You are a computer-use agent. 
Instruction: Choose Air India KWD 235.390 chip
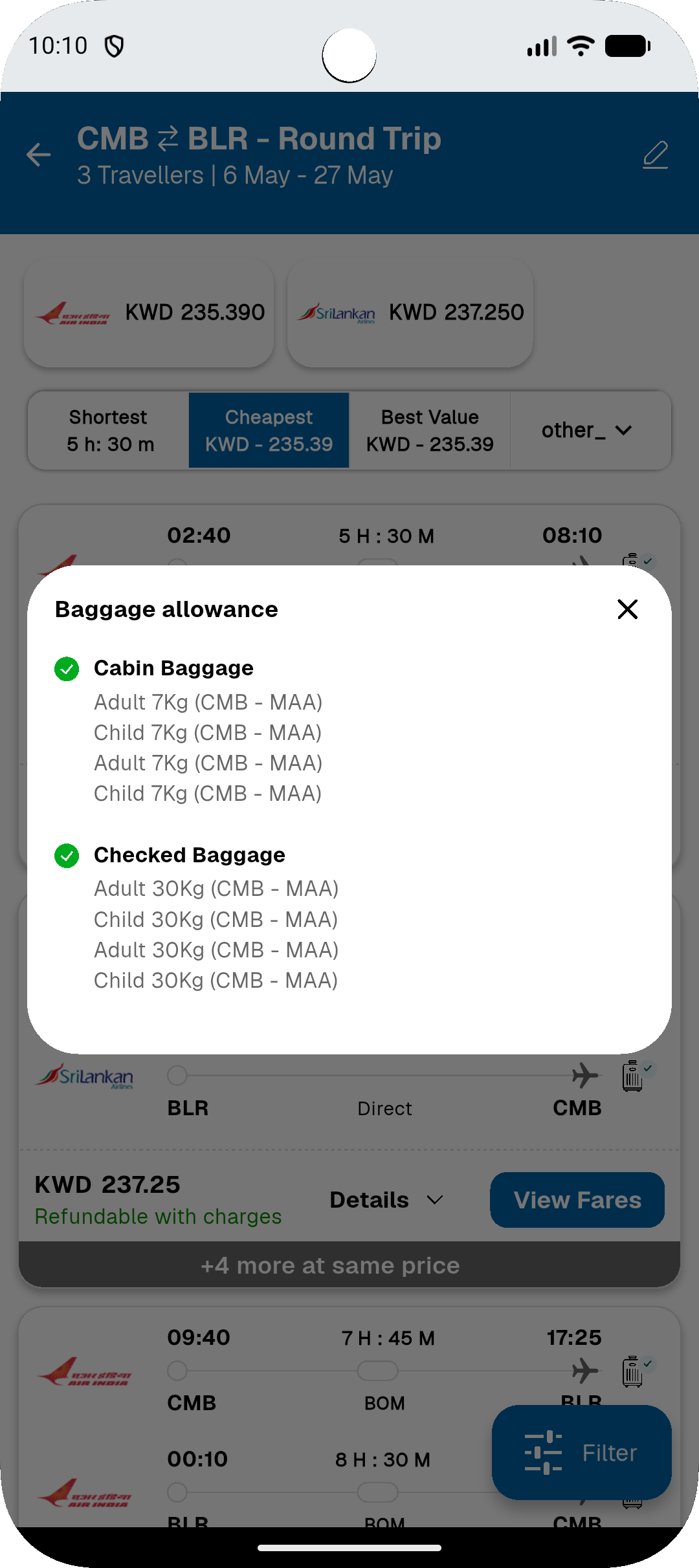point(149,313)
